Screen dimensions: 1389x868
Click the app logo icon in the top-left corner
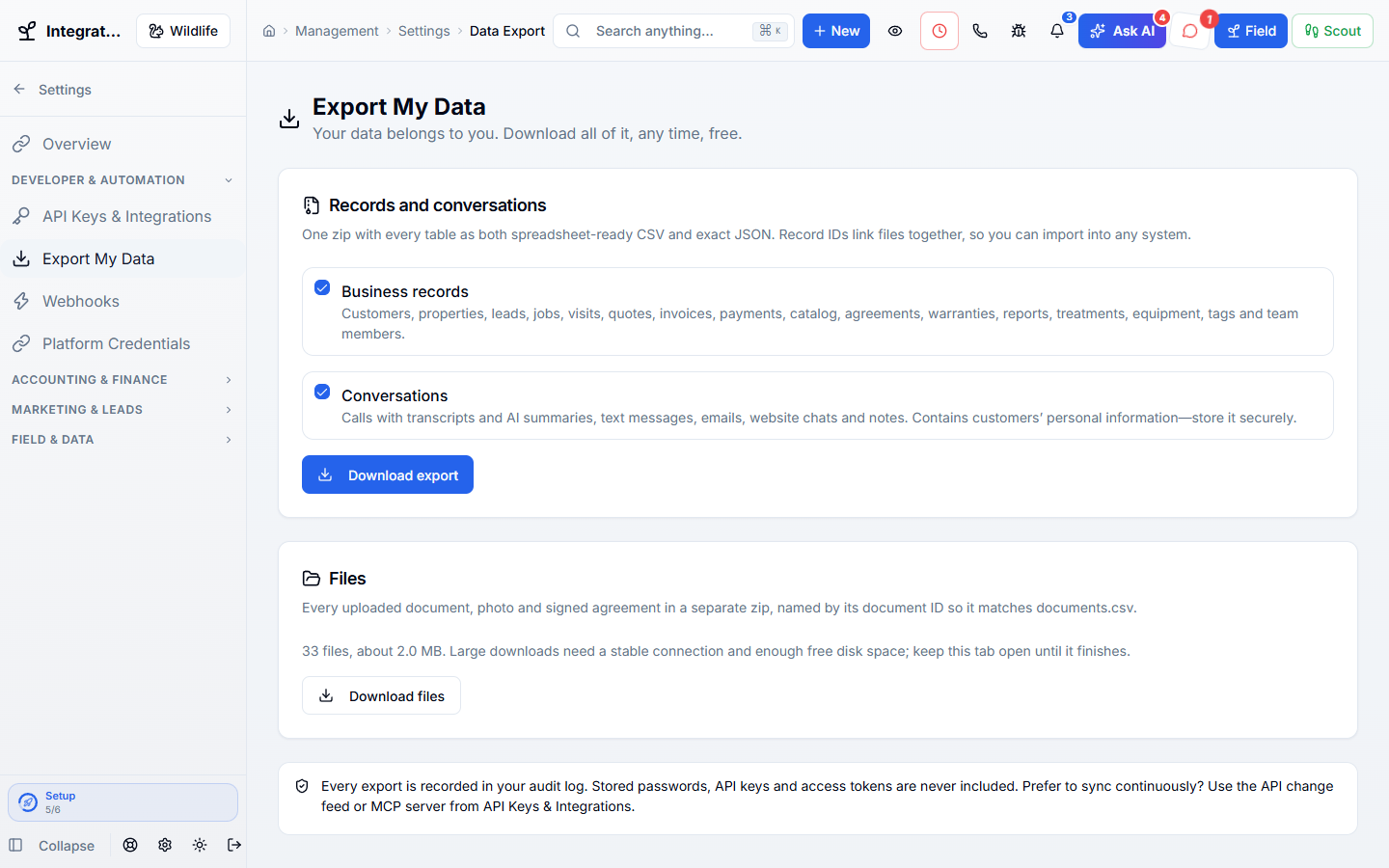pyautogui.click(x=28, y=31)
